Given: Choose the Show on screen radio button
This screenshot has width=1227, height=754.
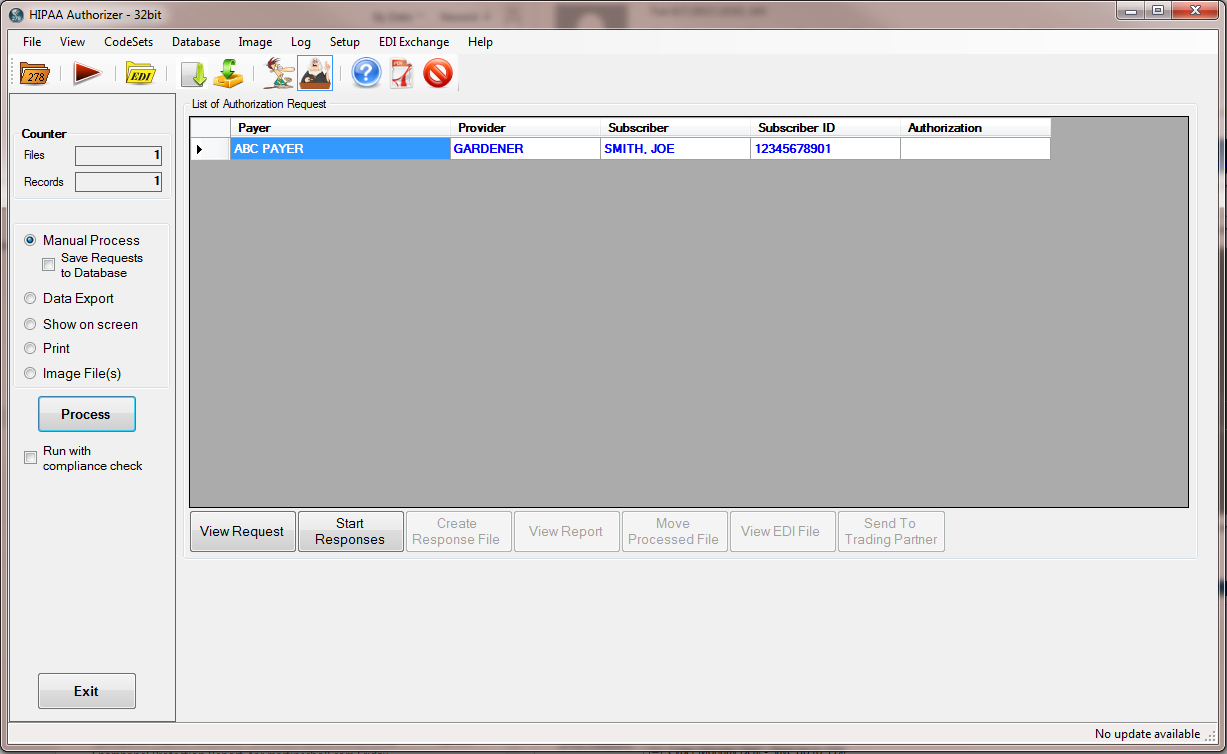Looking at the screenshot, I should click(x=30, y=324).
